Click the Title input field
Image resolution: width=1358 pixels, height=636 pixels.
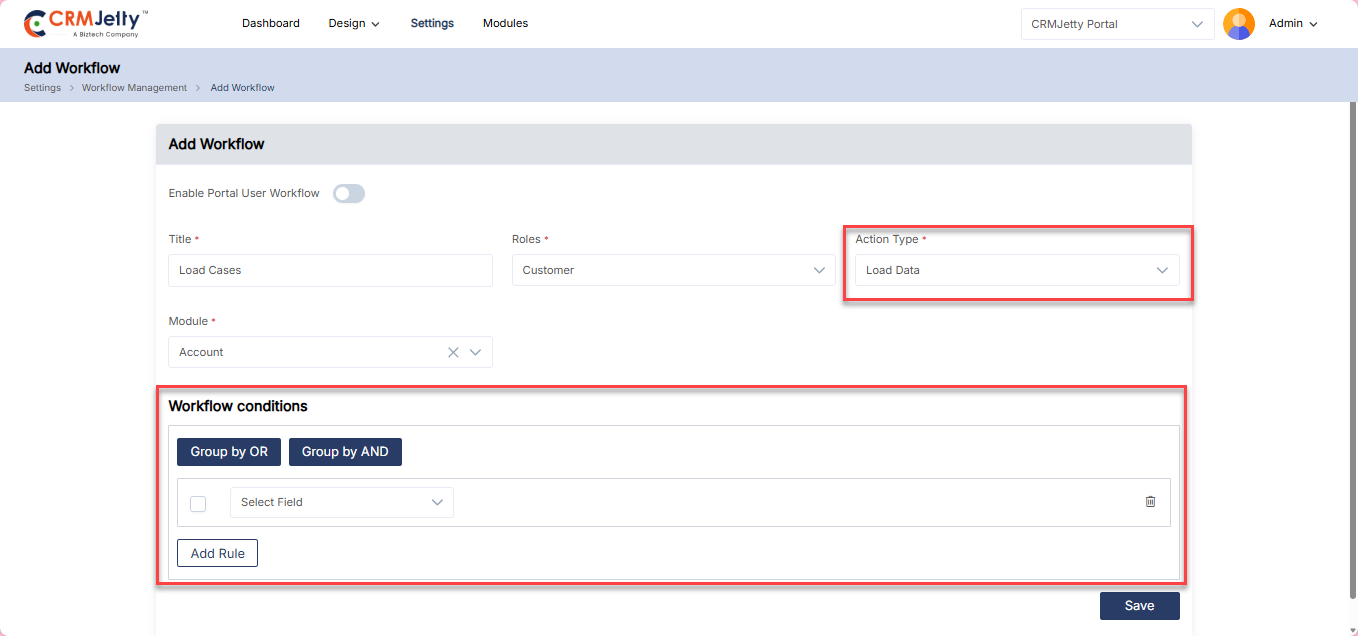tap(330, 270)
